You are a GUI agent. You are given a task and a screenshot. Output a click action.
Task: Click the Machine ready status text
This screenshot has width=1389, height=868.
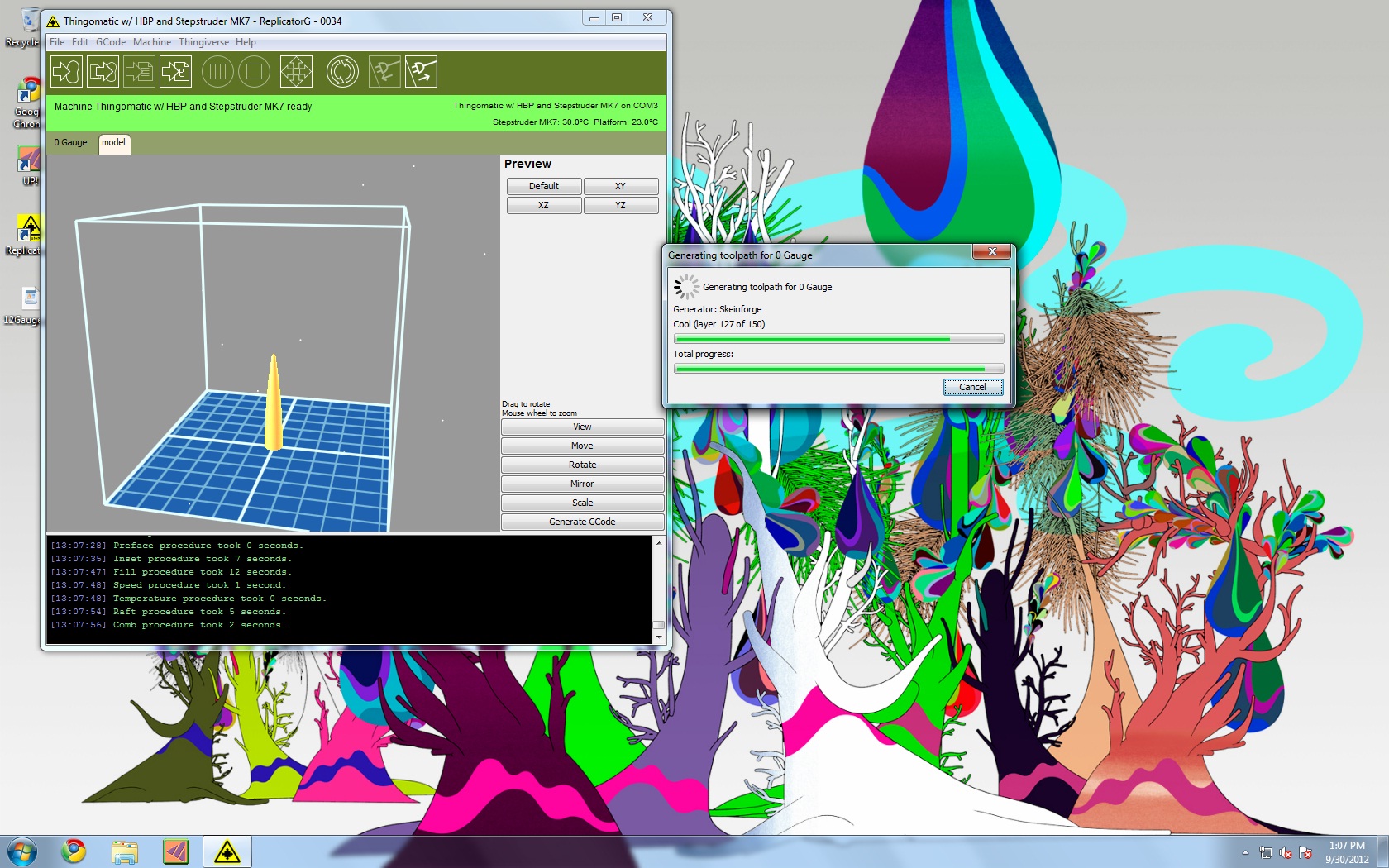coord(183,107)
